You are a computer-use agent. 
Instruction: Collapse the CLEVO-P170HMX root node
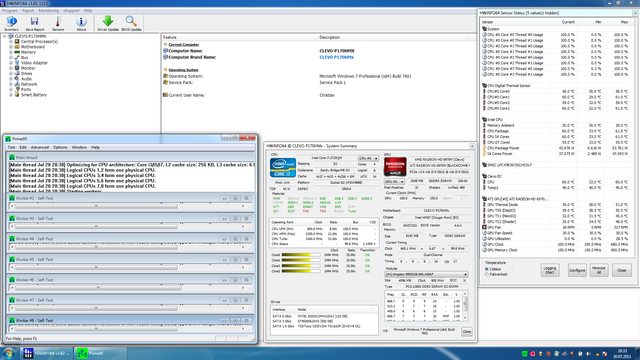(x=5, y=36)
